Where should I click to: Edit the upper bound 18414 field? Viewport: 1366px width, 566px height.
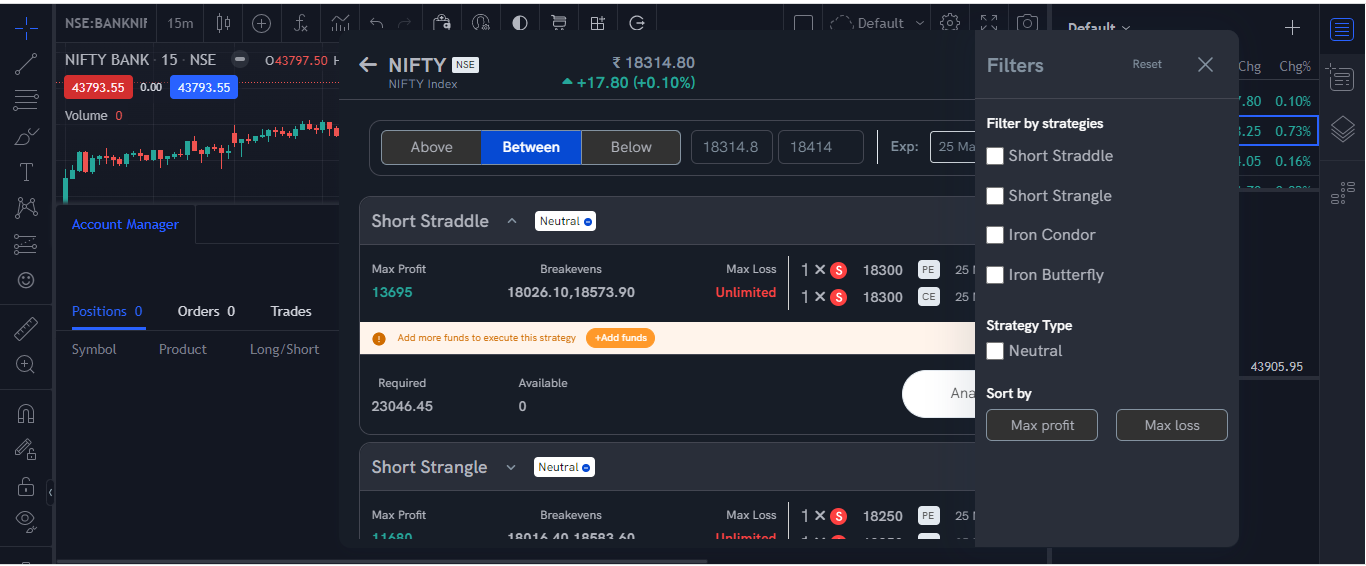pyautogui.click(x=820, y=147)
